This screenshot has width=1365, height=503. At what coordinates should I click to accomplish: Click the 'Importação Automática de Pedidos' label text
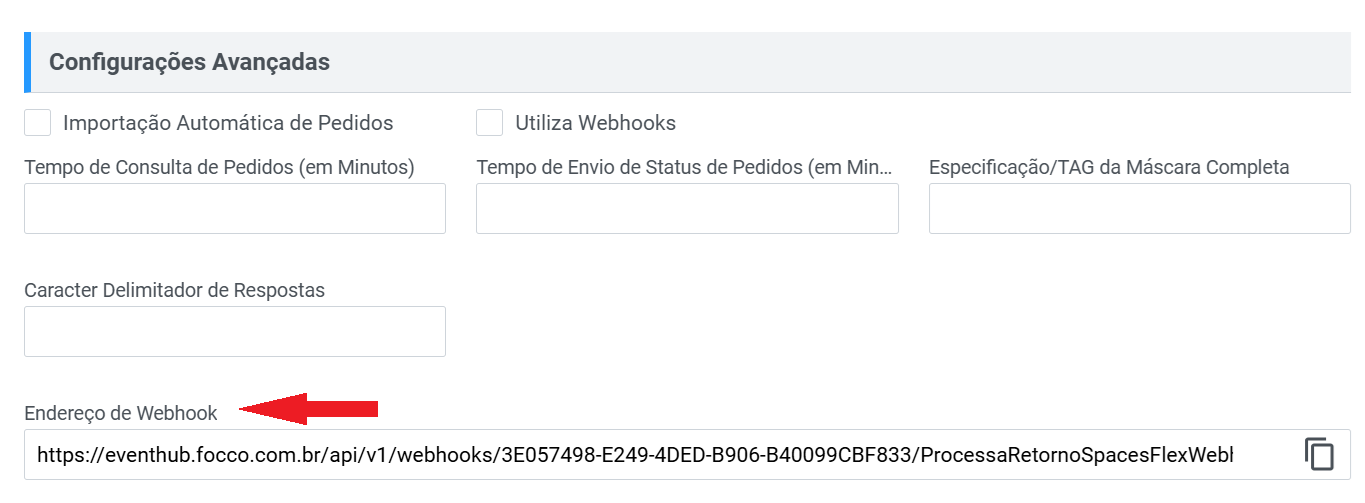click(x=228, y=123)
